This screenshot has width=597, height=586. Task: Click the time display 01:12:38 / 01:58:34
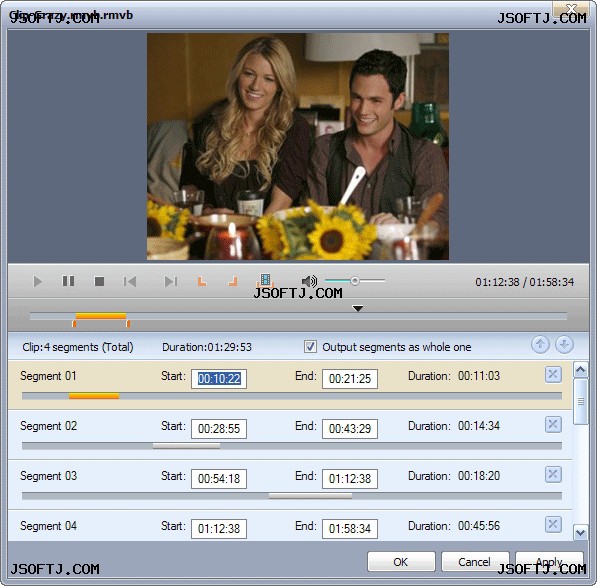point(524,282)
